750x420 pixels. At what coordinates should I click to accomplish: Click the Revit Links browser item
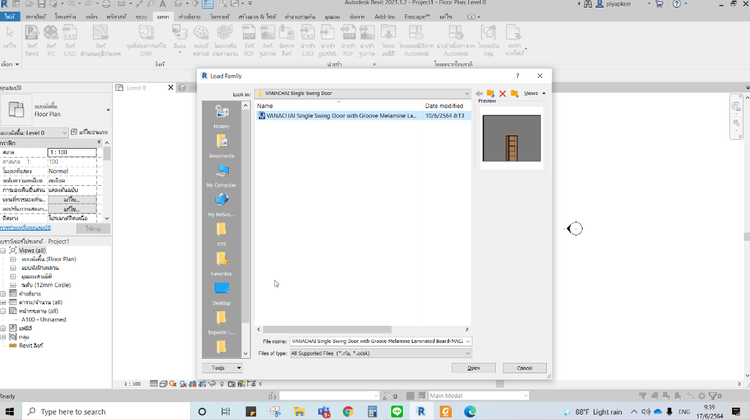click(31, 345)
